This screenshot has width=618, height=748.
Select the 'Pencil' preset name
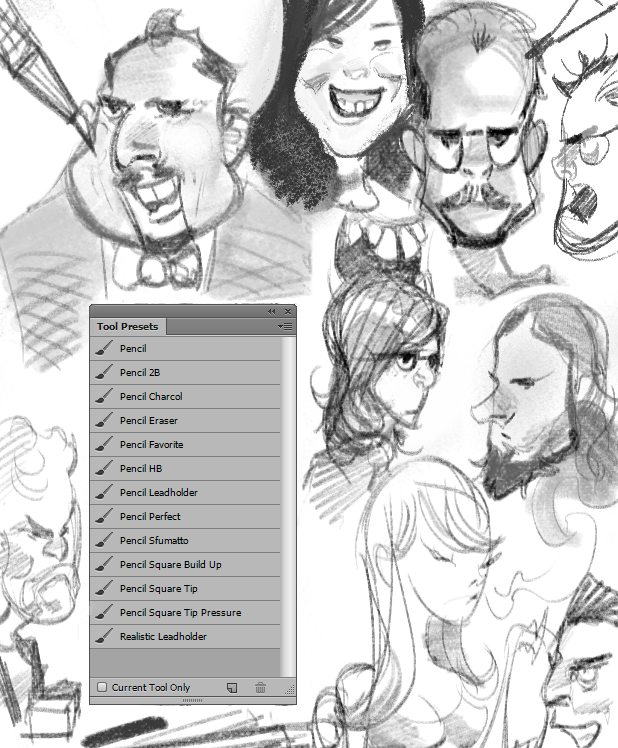pyautogui.click(x=133, y=349)
